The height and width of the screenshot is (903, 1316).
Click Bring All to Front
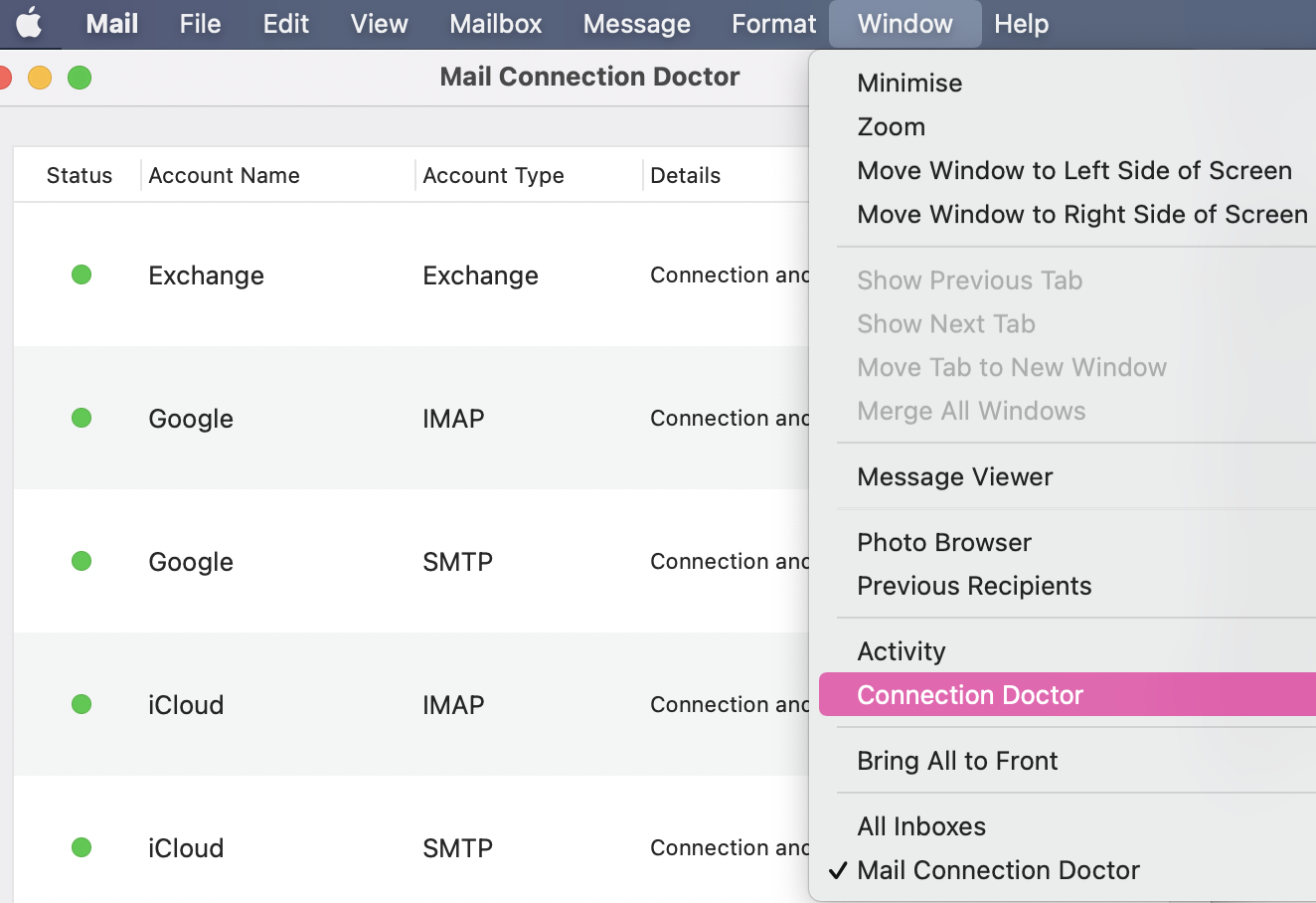pyautogui.click(x=957, y=761)
